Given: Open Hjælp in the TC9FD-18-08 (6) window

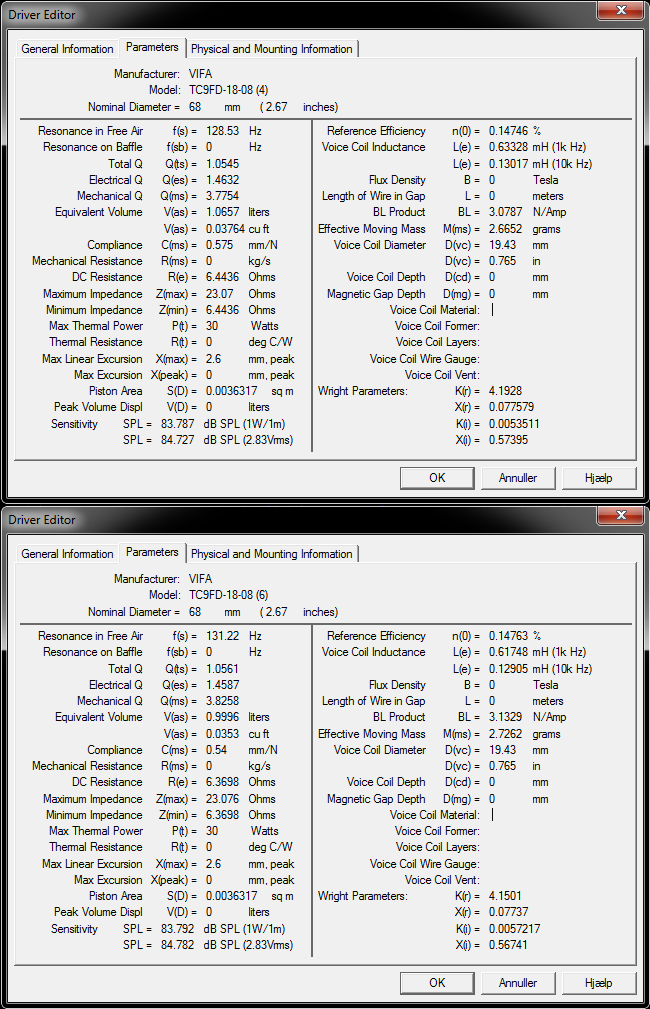Looking at the screenshot, I should (x=599, y=983).
